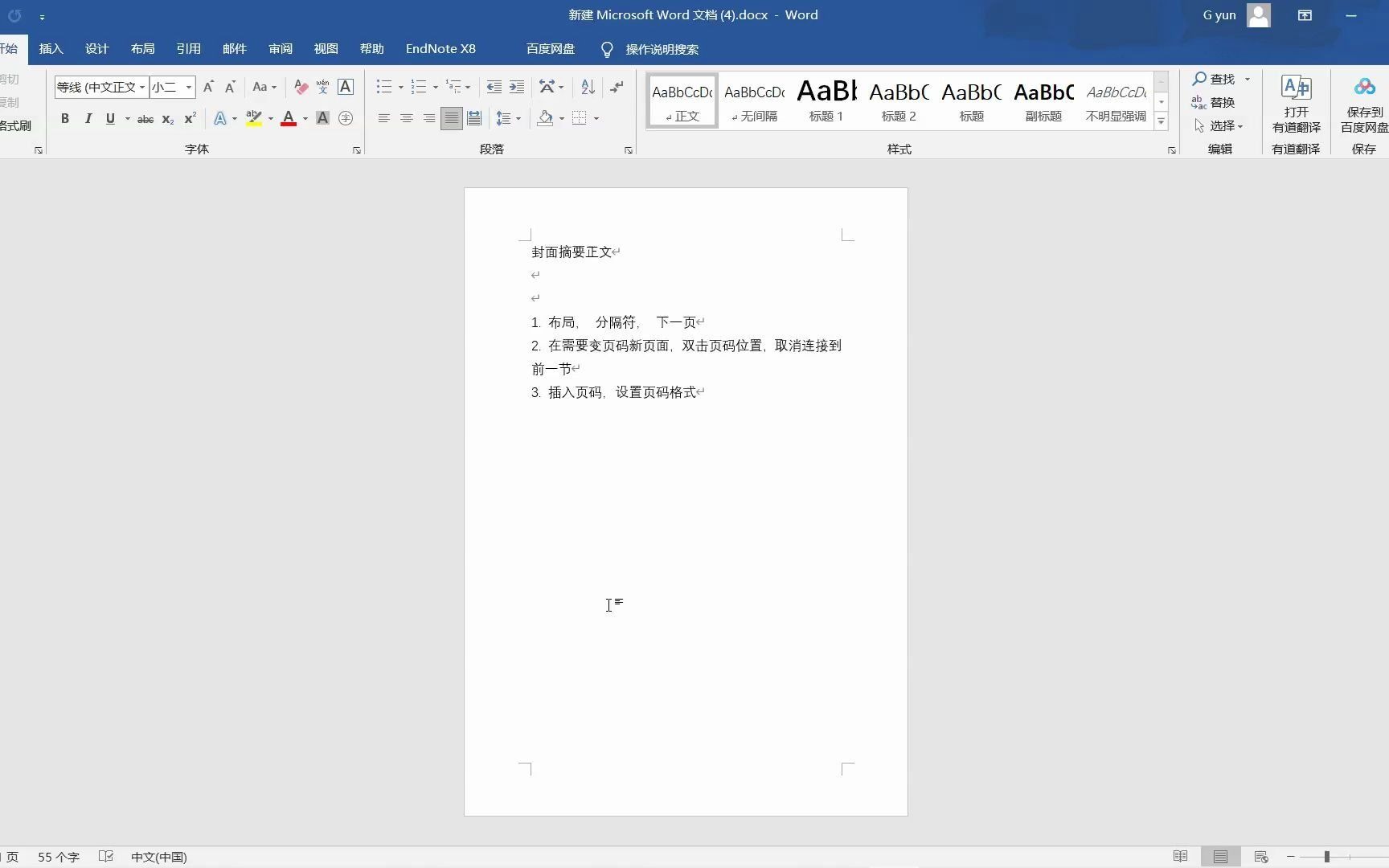Open the font color swatch
The width and height of the screenshot is (1389, 868).
pyautogui.click(x=288, y=118)
